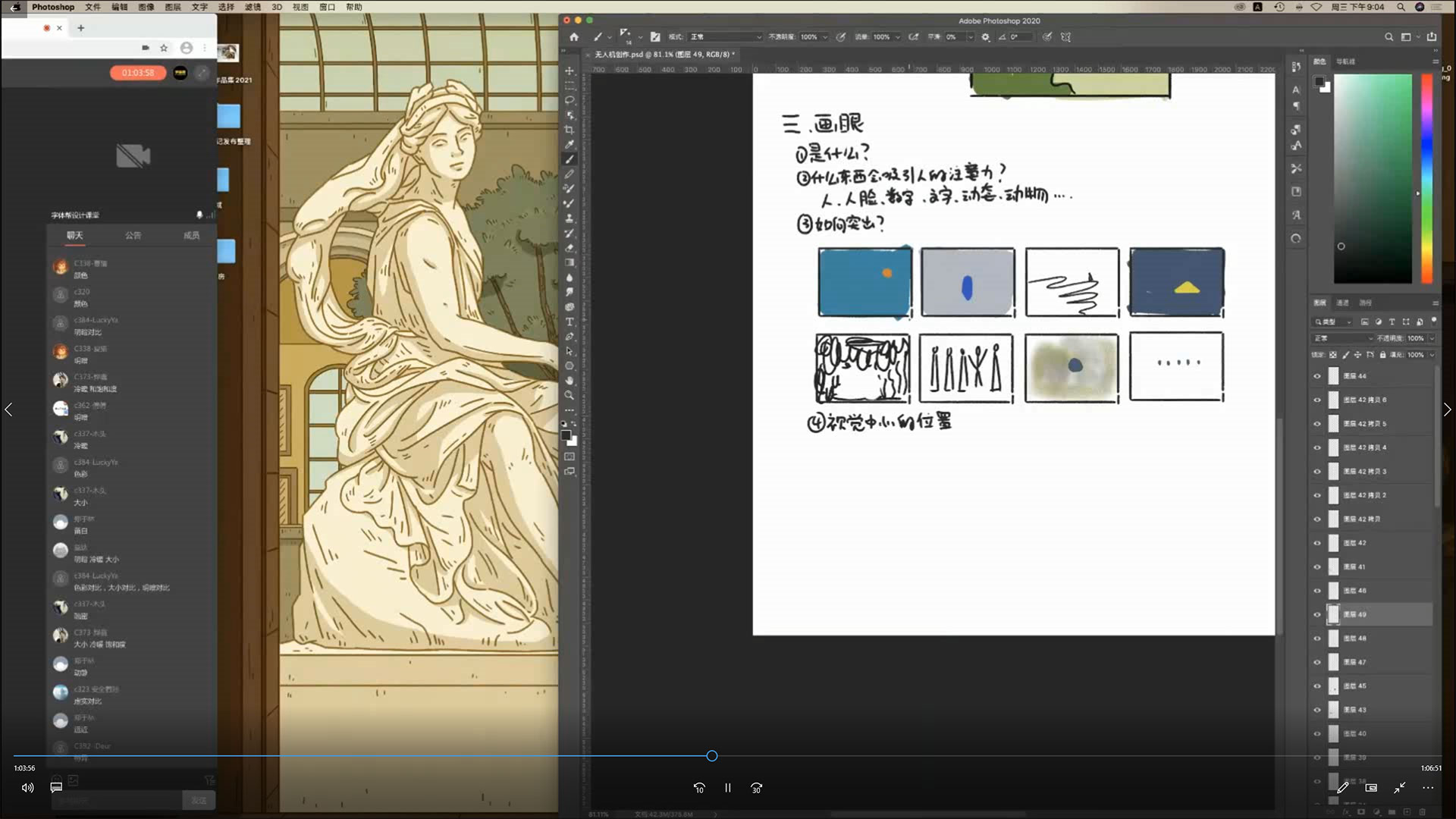Hide layer 图层 41
Screen dimensions: 1456x819
(1317, 567)
